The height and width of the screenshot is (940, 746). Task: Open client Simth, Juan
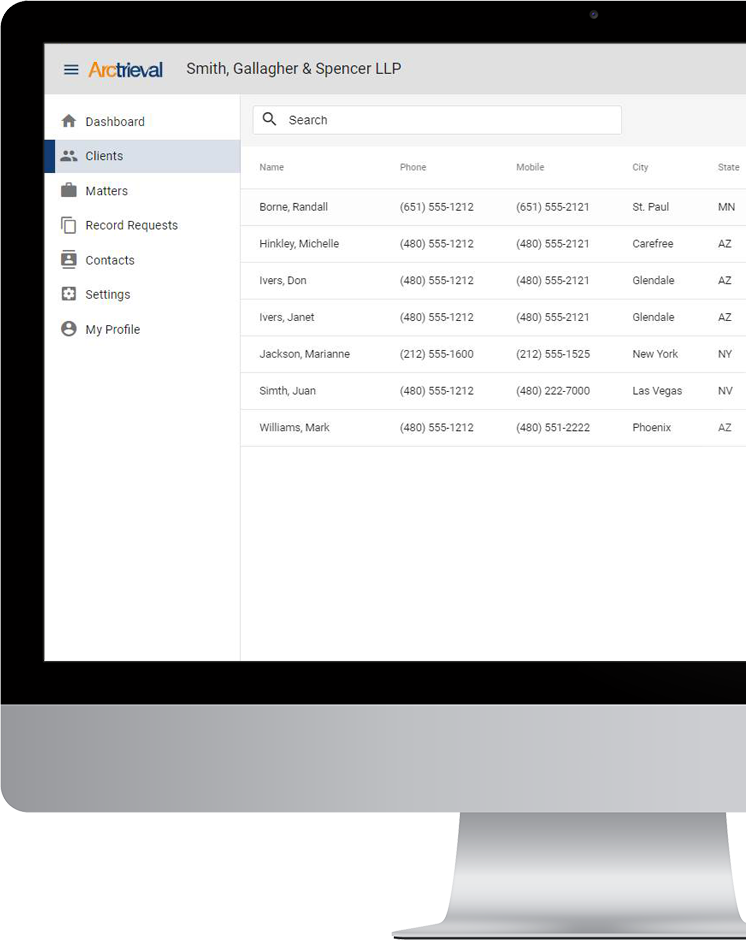pos(287,391)
